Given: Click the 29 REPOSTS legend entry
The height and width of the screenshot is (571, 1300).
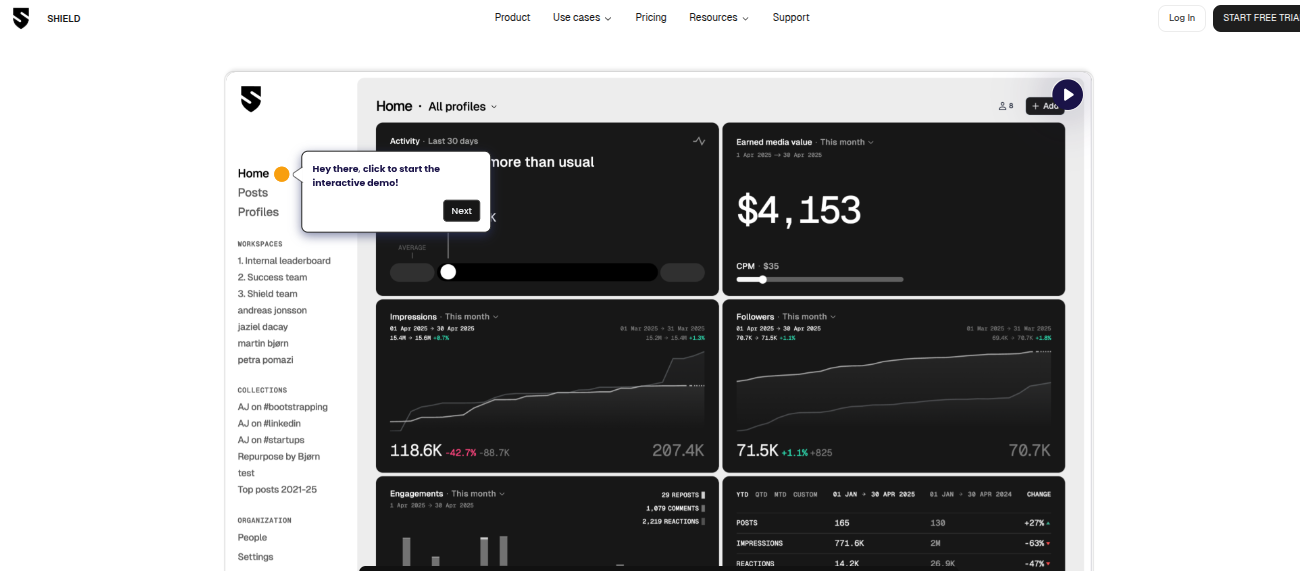Looking at the screenshot, I should (x=683, y=495).
